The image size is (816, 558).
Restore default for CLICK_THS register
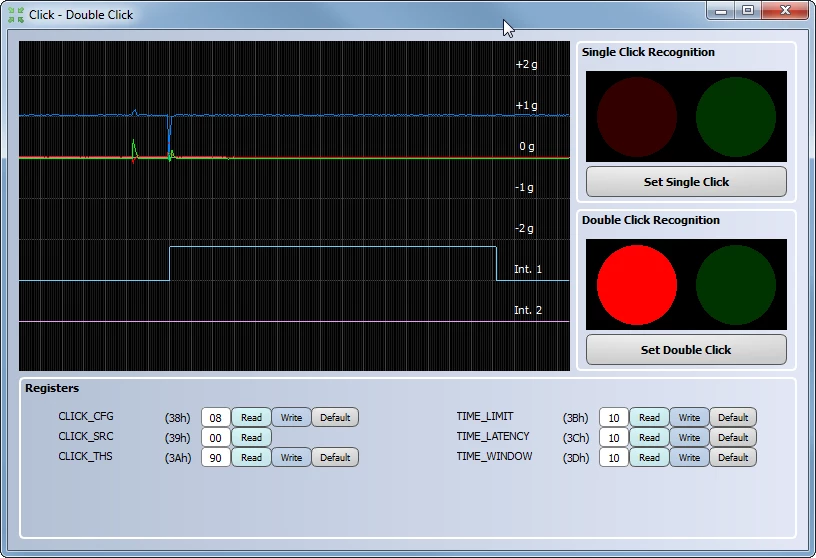335,458
